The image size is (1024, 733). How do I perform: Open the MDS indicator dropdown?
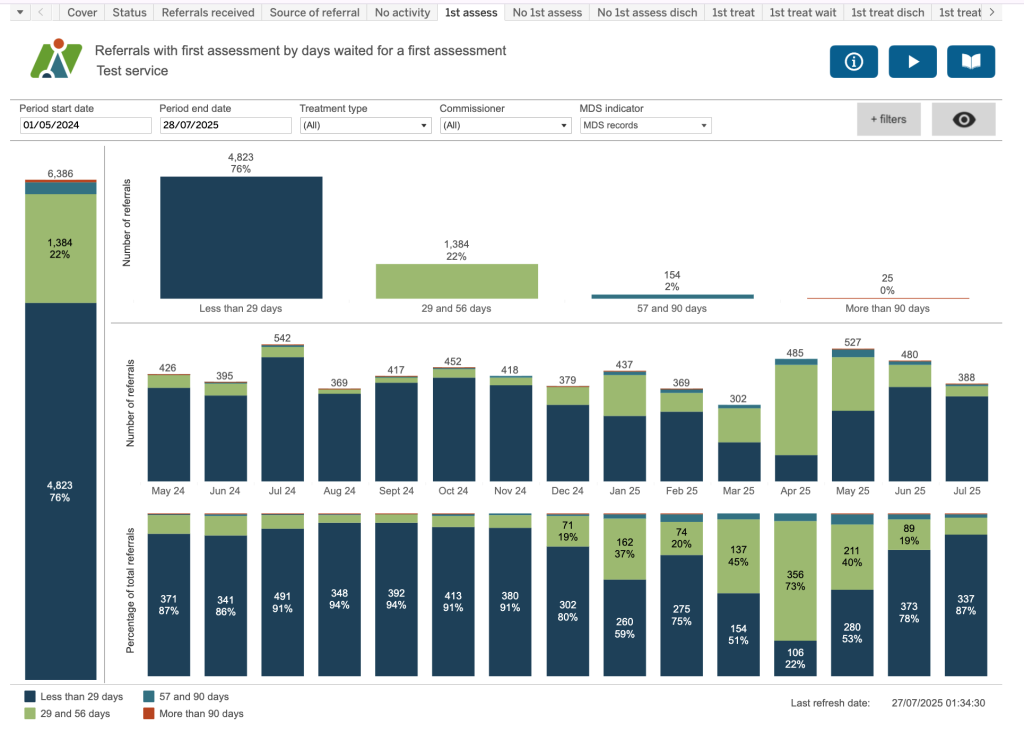(x=645, y=126)
